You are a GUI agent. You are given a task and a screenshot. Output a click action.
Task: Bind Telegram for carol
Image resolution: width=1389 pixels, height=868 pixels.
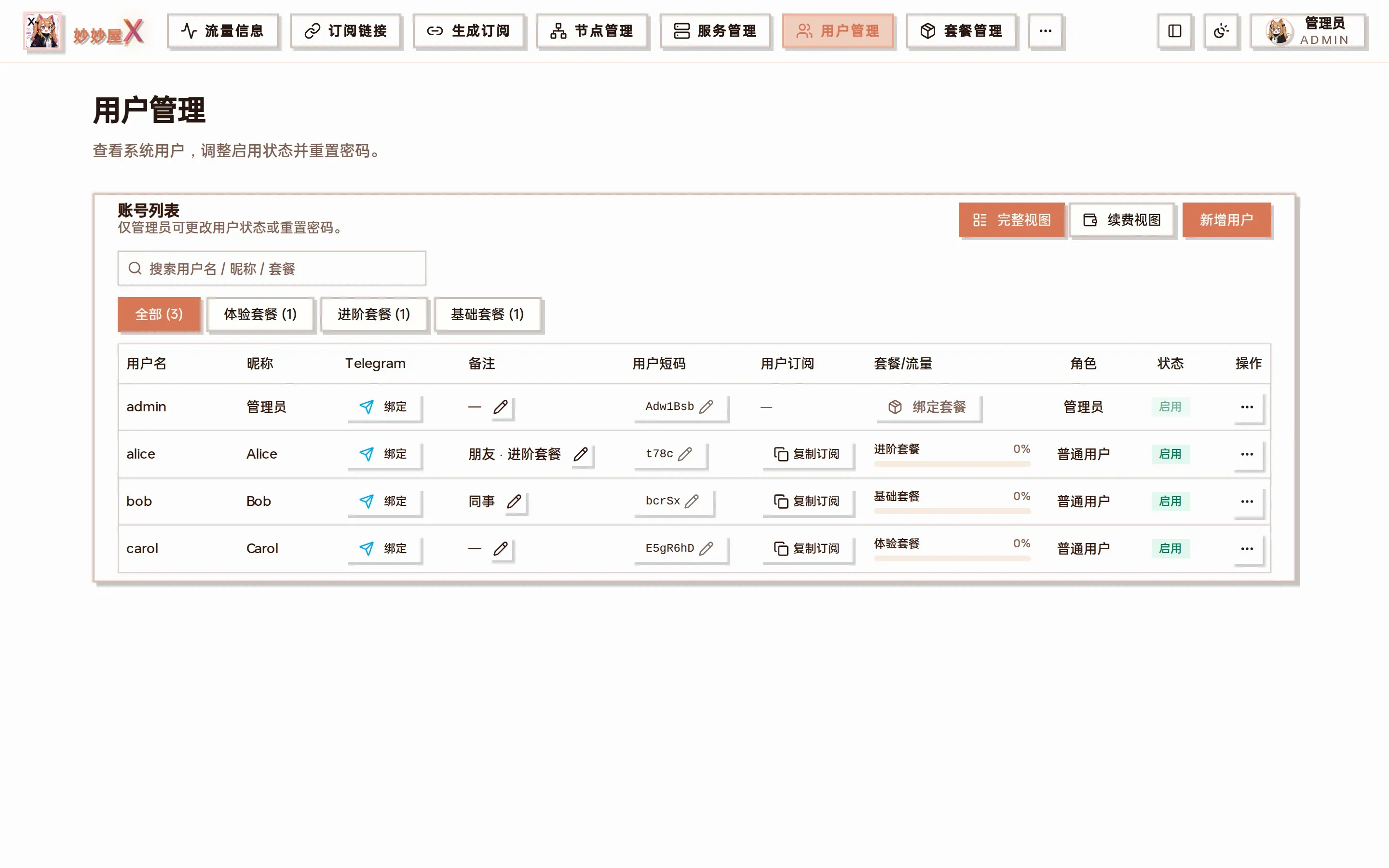coord(384,548)
